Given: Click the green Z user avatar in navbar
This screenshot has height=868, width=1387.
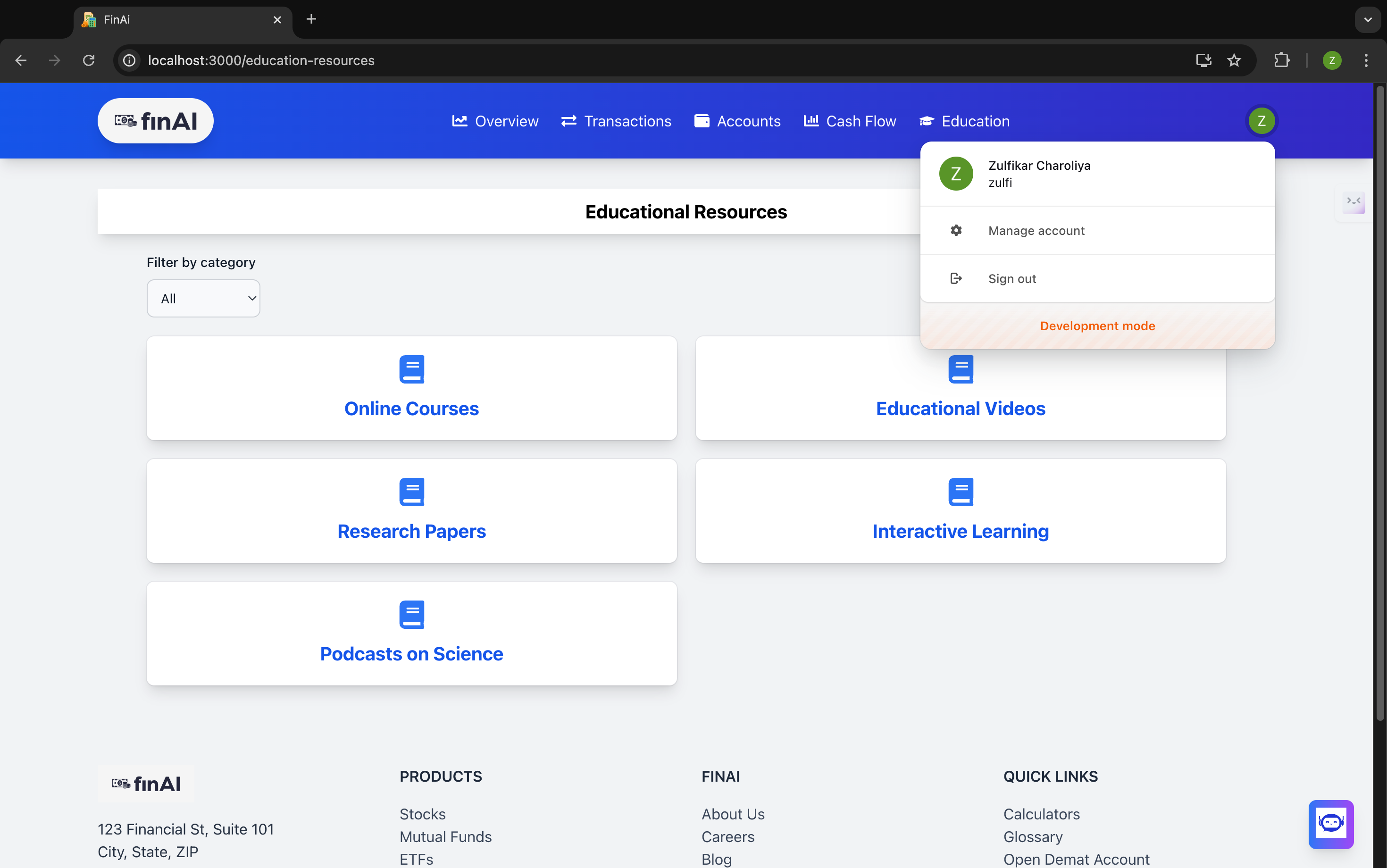Looking at the screenshot, I should [x=1261, y=121].
